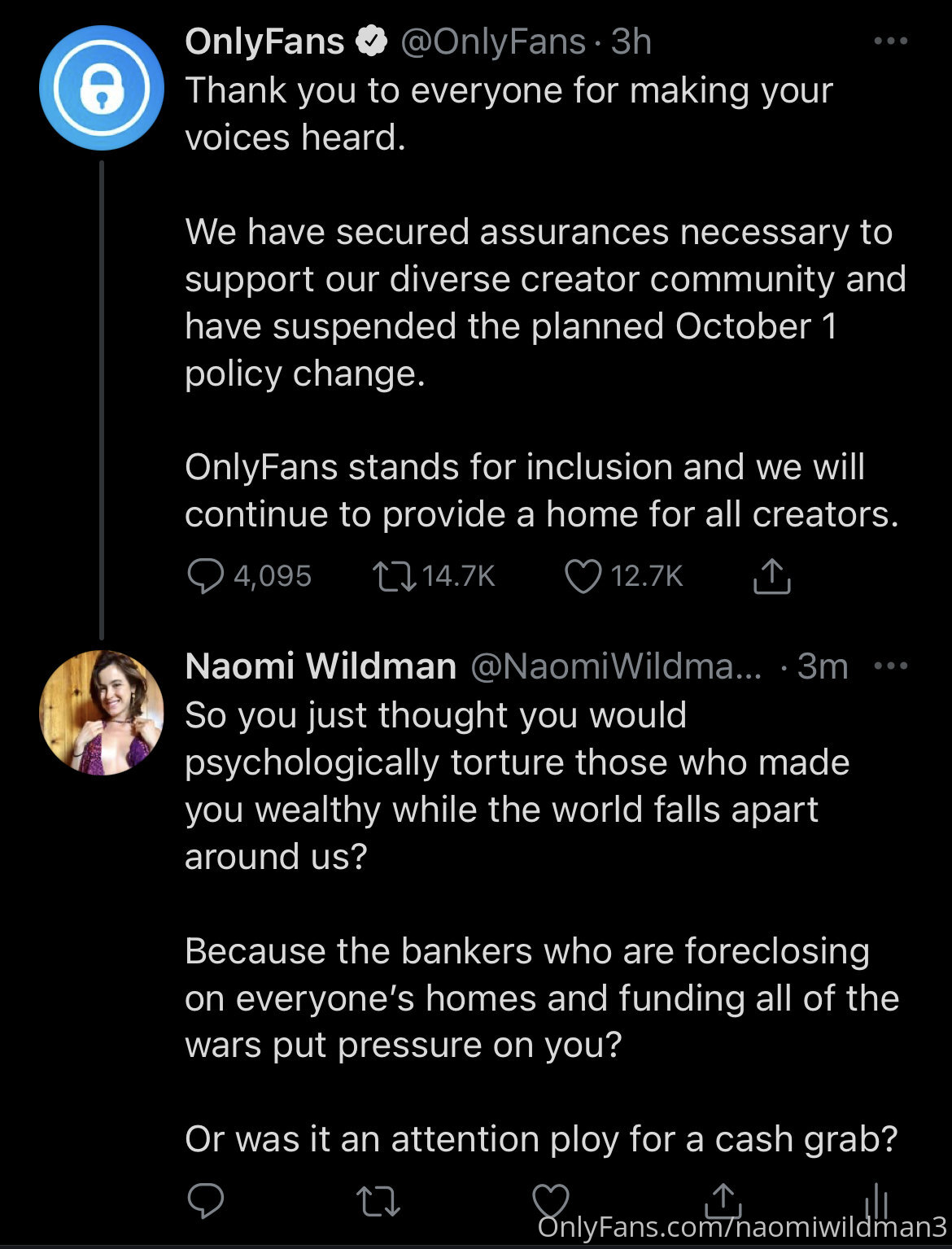952x1249 pixels.
Task: Click the OnlyFans verified badge
Action: click(x=372, y=41)
